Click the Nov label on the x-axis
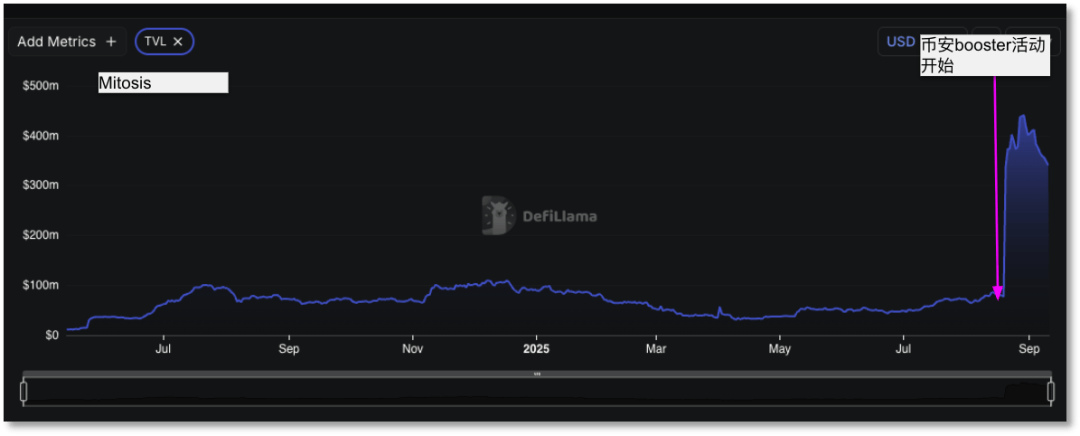 point(412,349)
